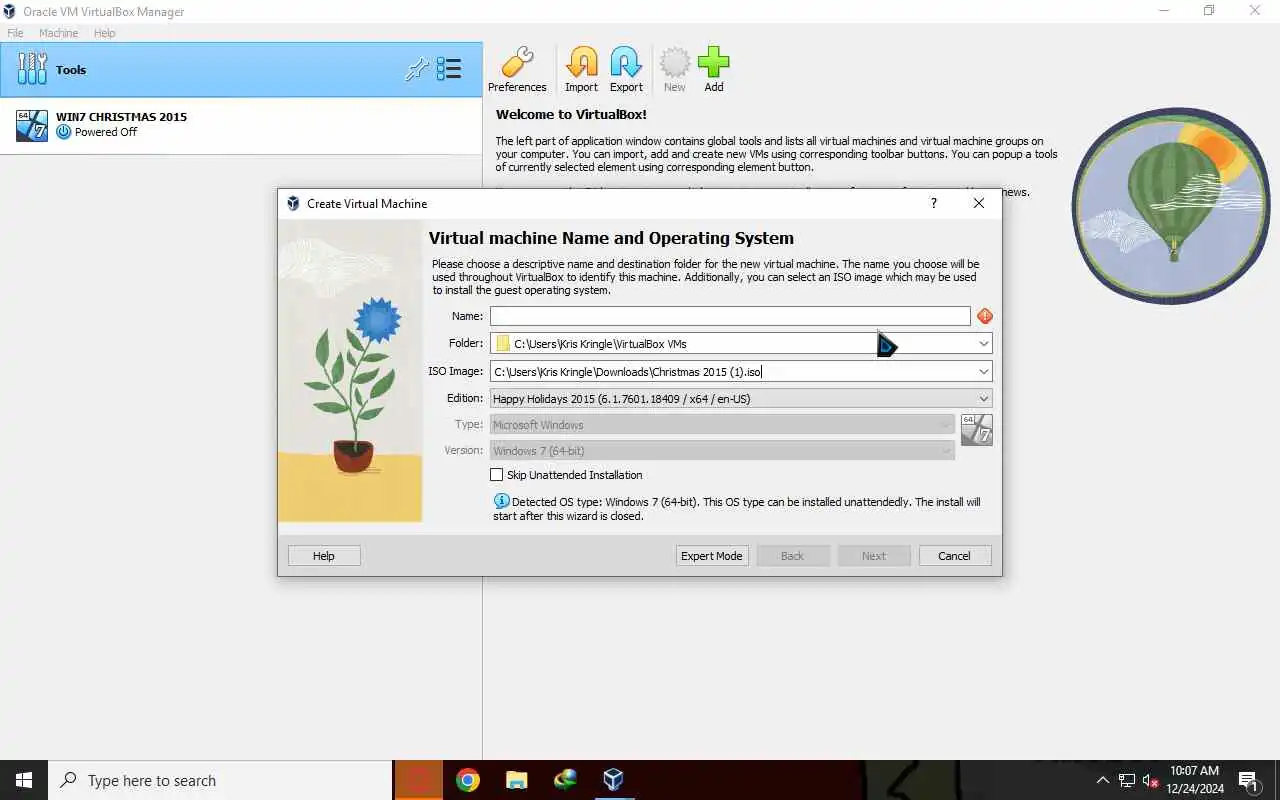Click the Back button
1280x800 pixels.
point(793,556)
